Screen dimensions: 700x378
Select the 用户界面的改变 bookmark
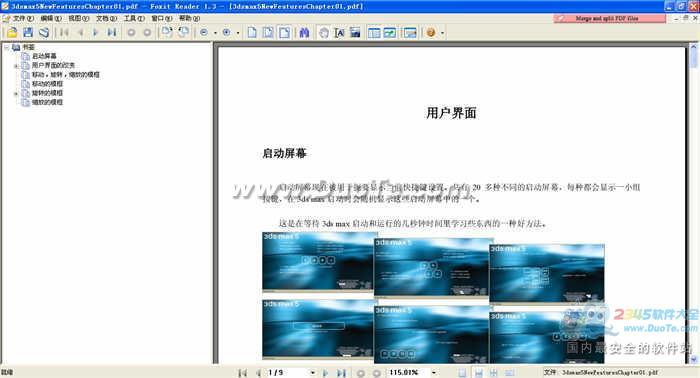(53, 65)
